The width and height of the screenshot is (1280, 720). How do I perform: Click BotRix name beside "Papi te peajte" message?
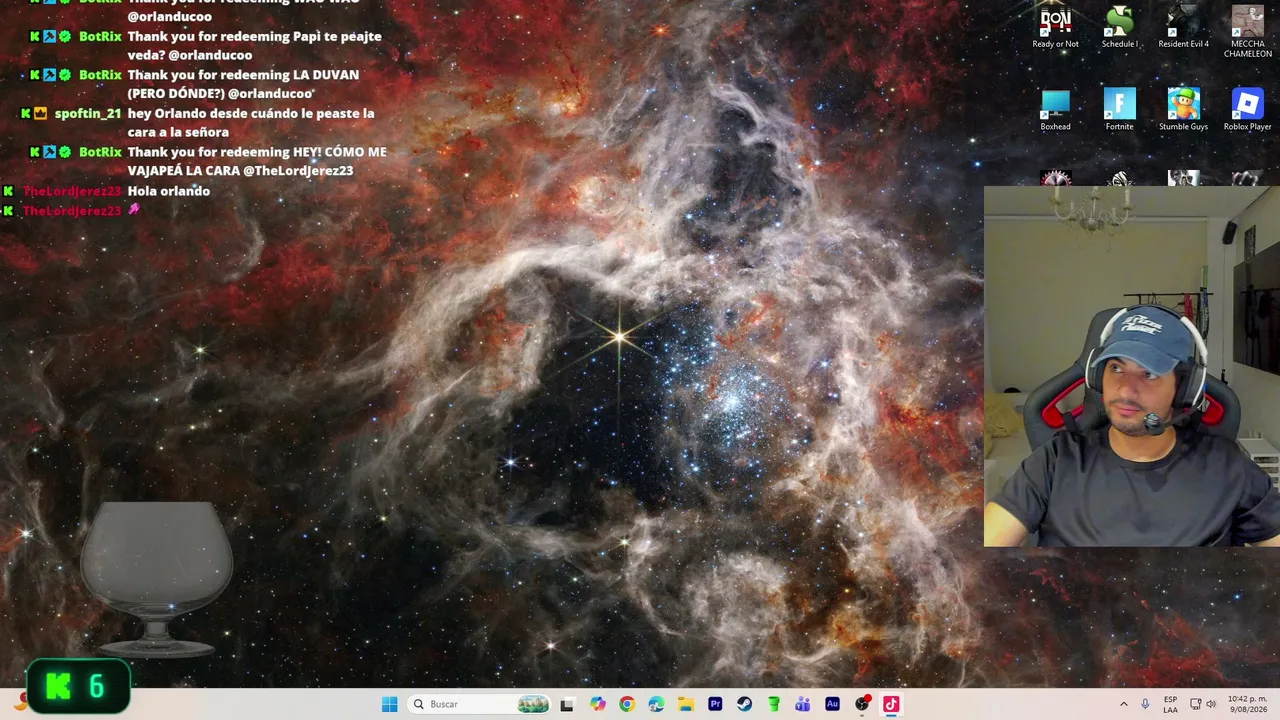pos(100,36)
